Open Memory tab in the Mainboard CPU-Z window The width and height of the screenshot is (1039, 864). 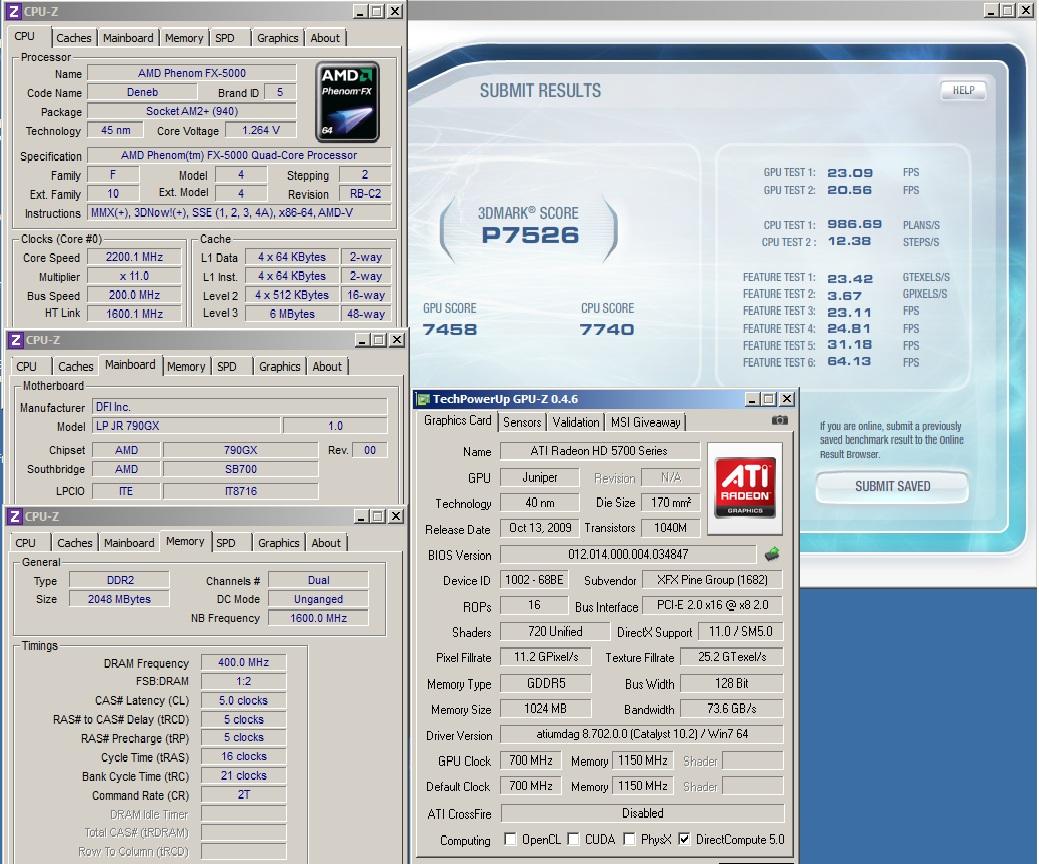pyautogui.click(x=186, y=366)
